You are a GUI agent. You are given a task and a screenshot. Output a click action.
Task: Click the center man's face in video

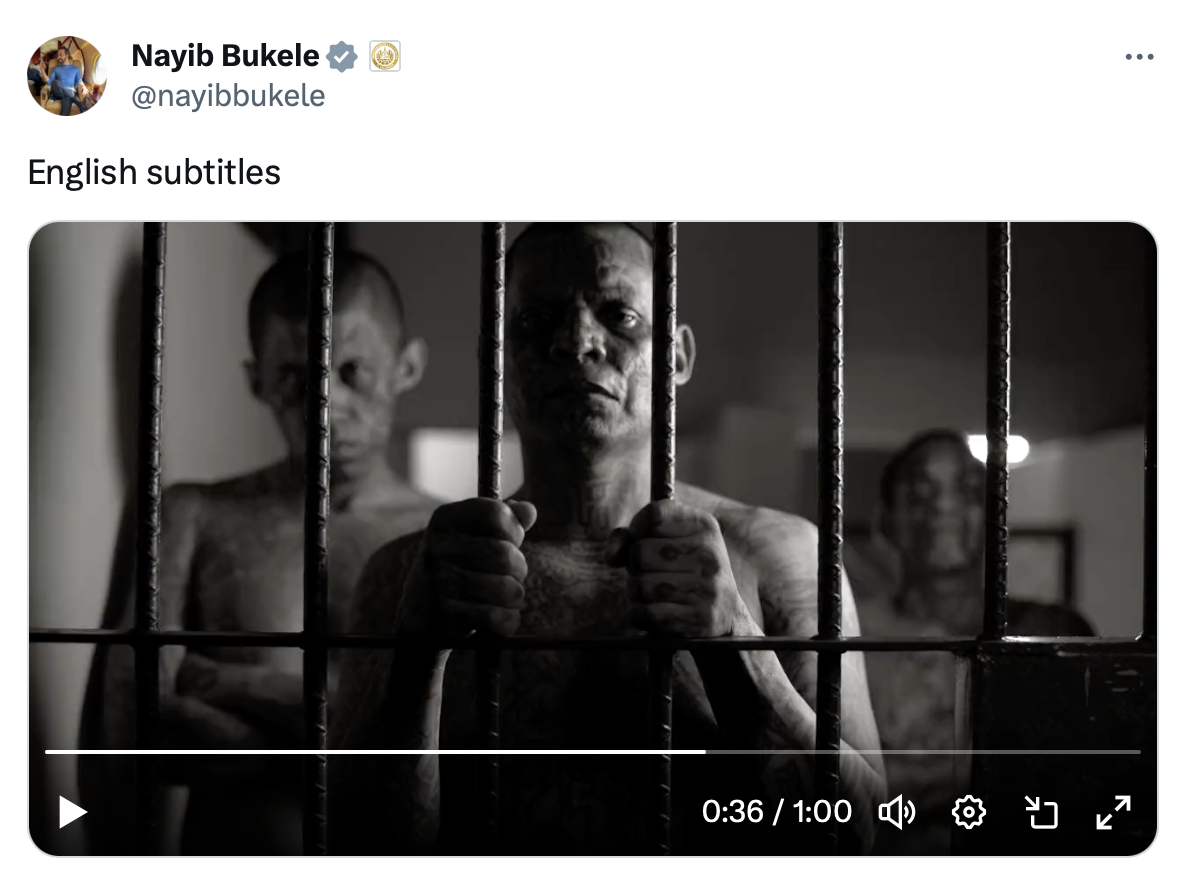point(579,339)
